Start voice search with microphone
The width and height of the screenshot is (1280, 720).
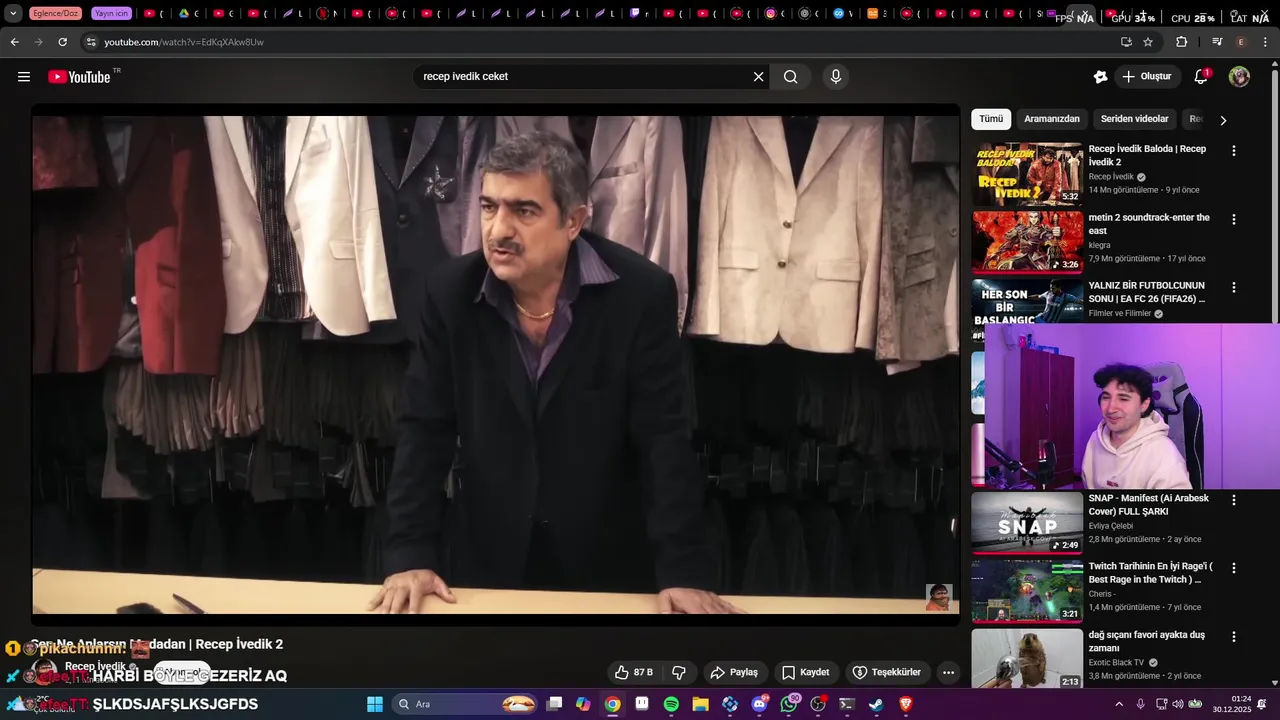coord(836,77)
